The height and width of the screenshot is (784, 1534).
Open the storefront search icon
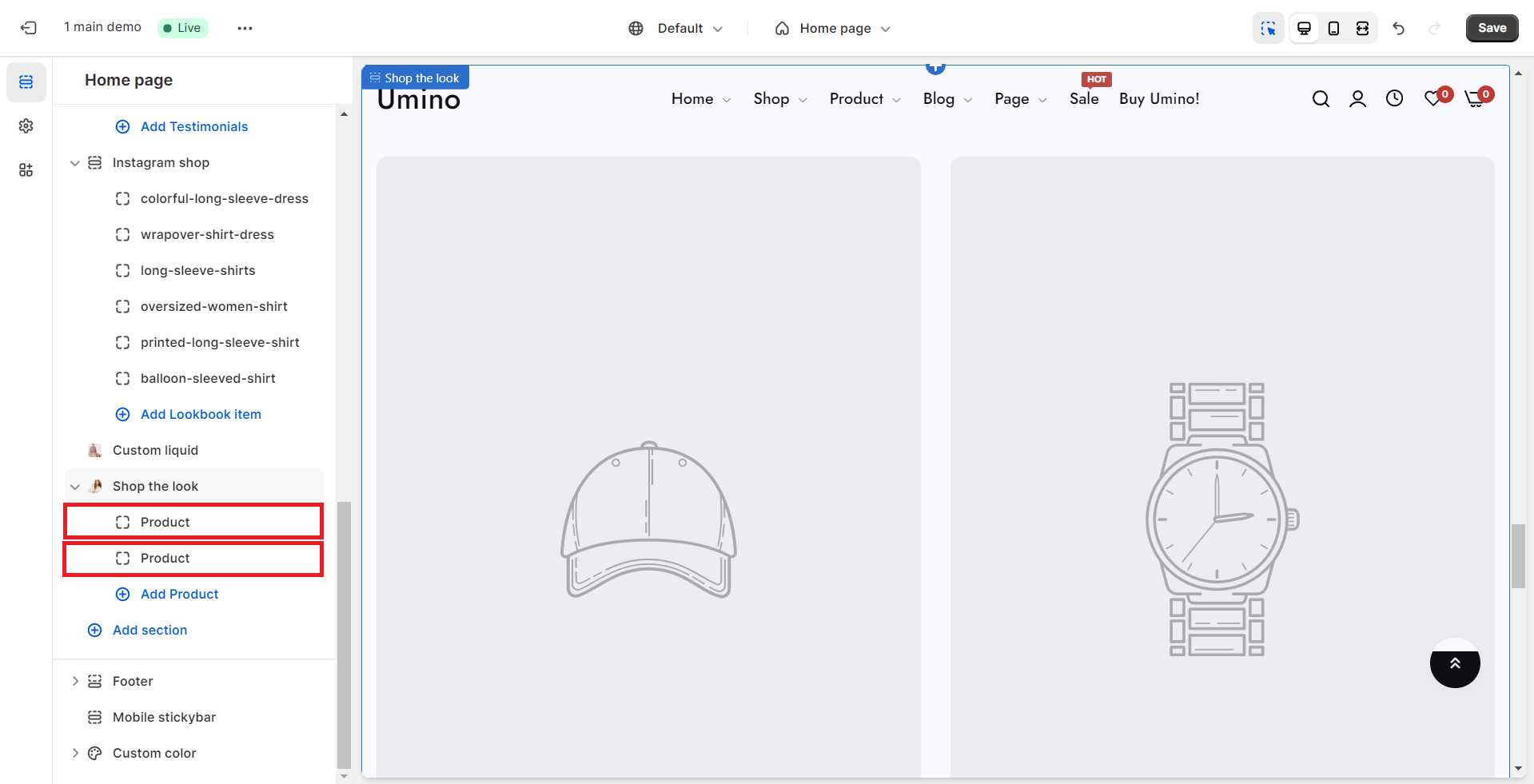1321,99
